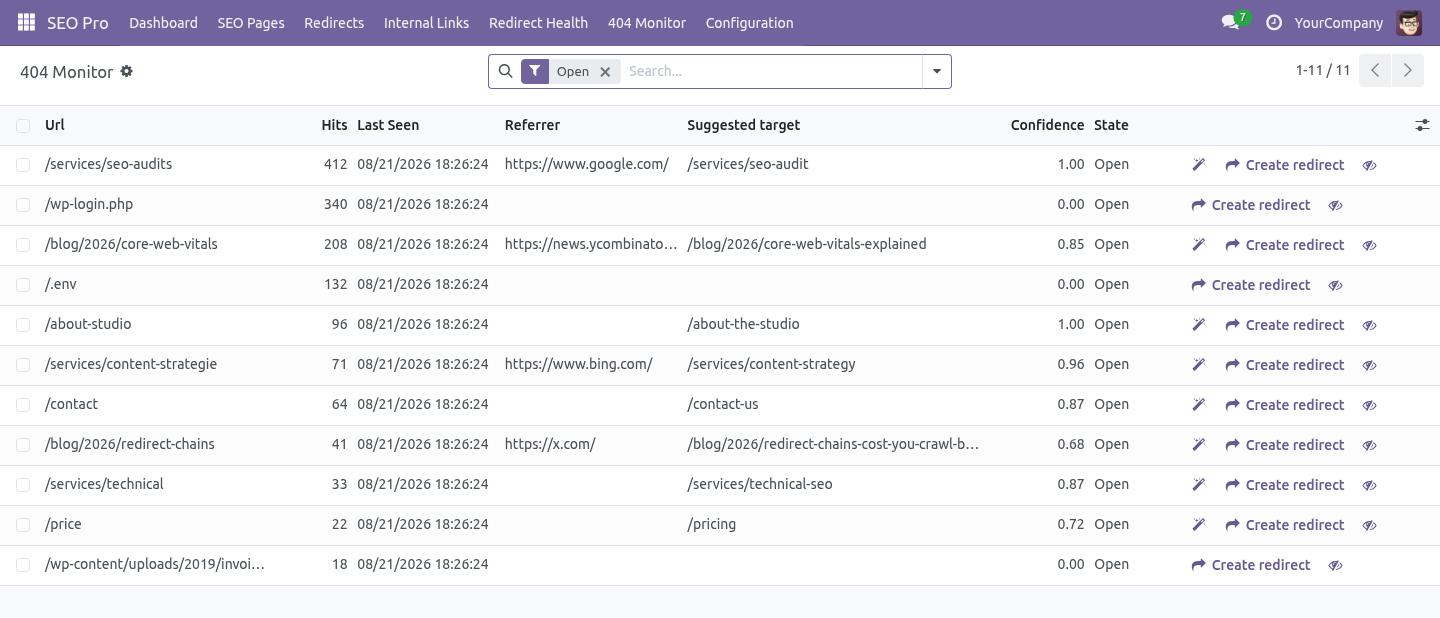Remove the Open filter with the X
Image resolution: width=1440 pixels, height=618 pixels.
605,72
